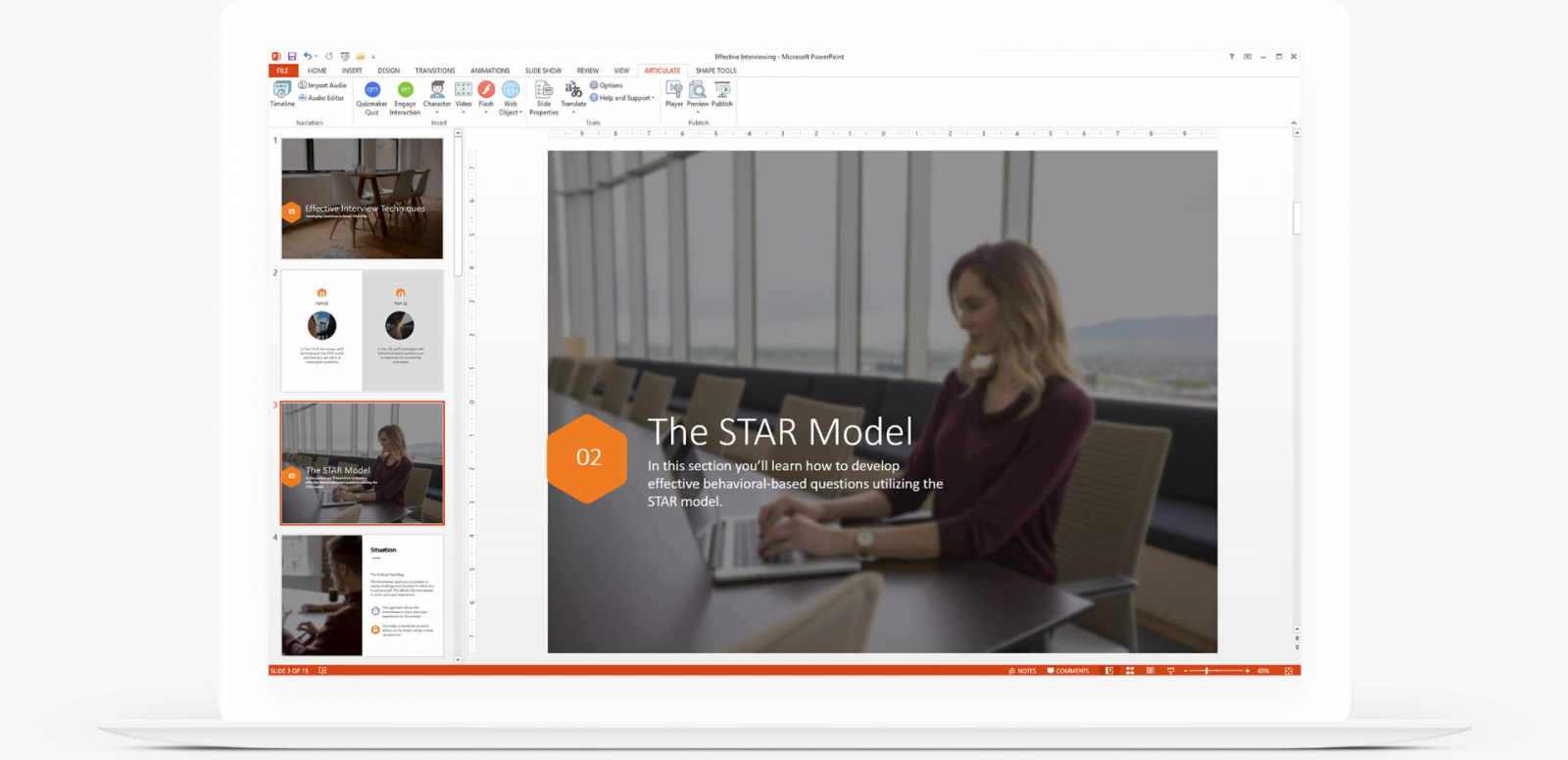Switch to the Transitions ribbon tab
This screenshot has height=760, width=1568.
(x=434, y=71)
